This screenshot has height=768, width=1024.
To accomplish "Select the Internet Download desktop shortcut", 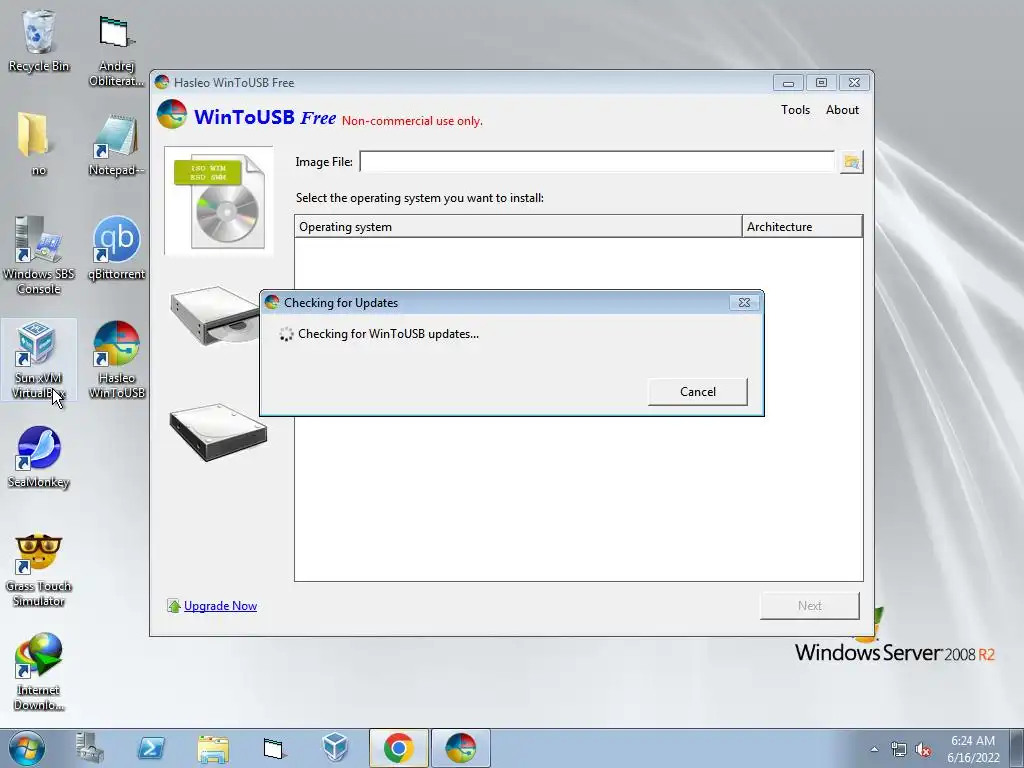I will pyautogui.click(x=39, y=672).
